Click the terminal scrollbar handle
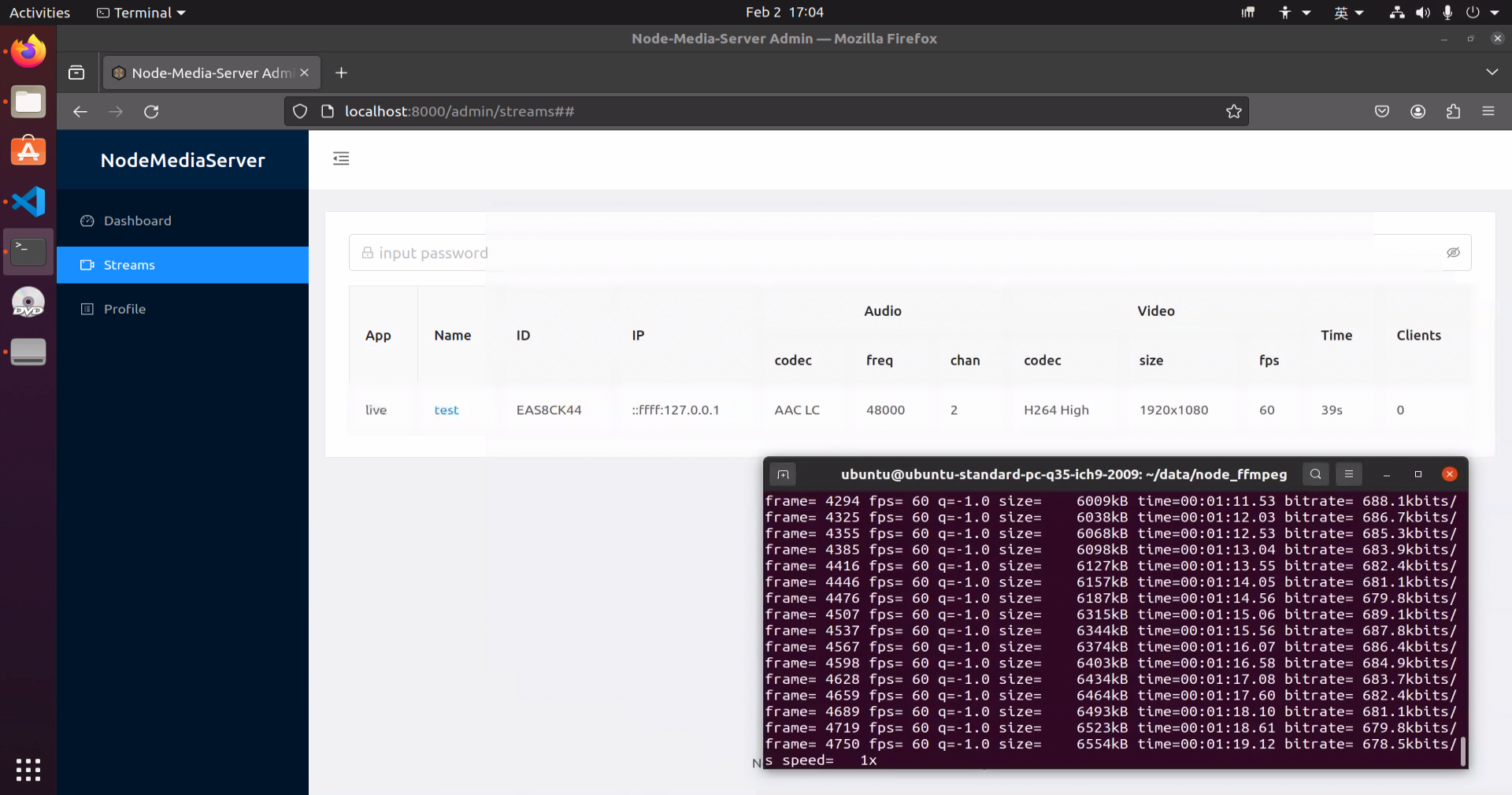The image size is (1512, 795). click(x=1462, y=751)
